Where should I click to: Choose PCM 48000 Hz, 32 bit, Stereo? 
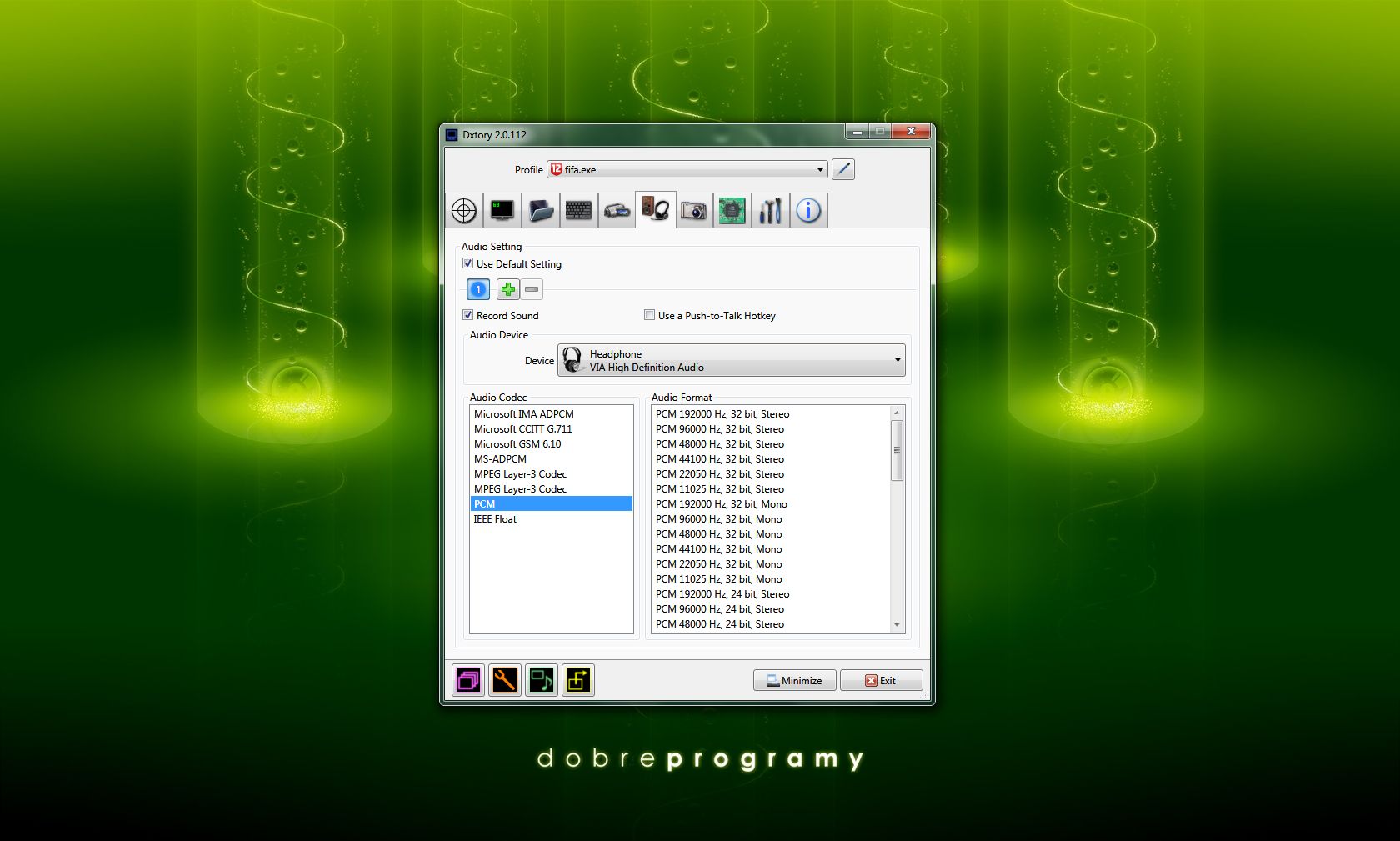(x=772, y=443)
